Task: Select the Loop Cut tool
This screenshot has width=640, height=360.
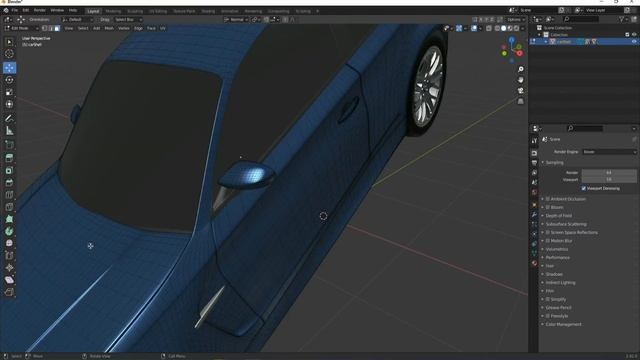Action: coord(9,195)
